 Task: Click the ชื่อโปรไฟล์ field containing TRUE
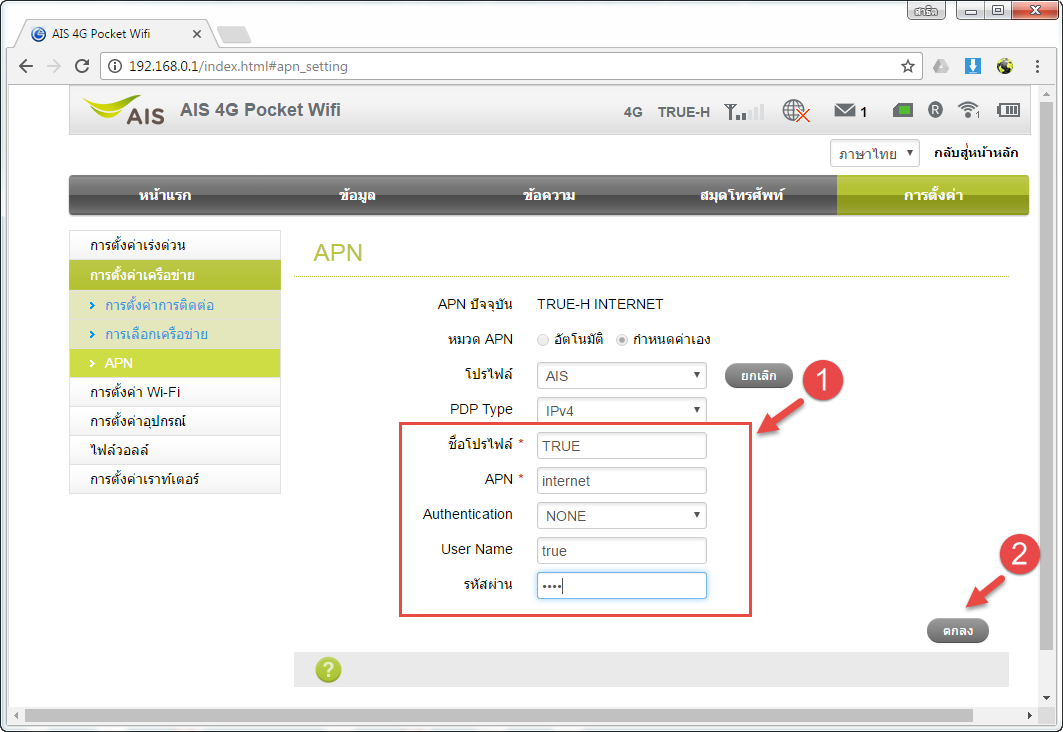click(622, 446)
